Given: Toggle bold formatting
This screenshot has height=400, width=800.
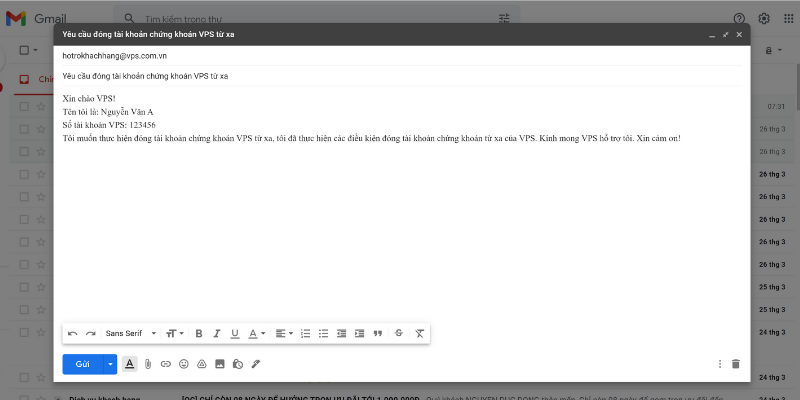Looking at the screenshot, I should pyautogui.click(x=199, y=334).
